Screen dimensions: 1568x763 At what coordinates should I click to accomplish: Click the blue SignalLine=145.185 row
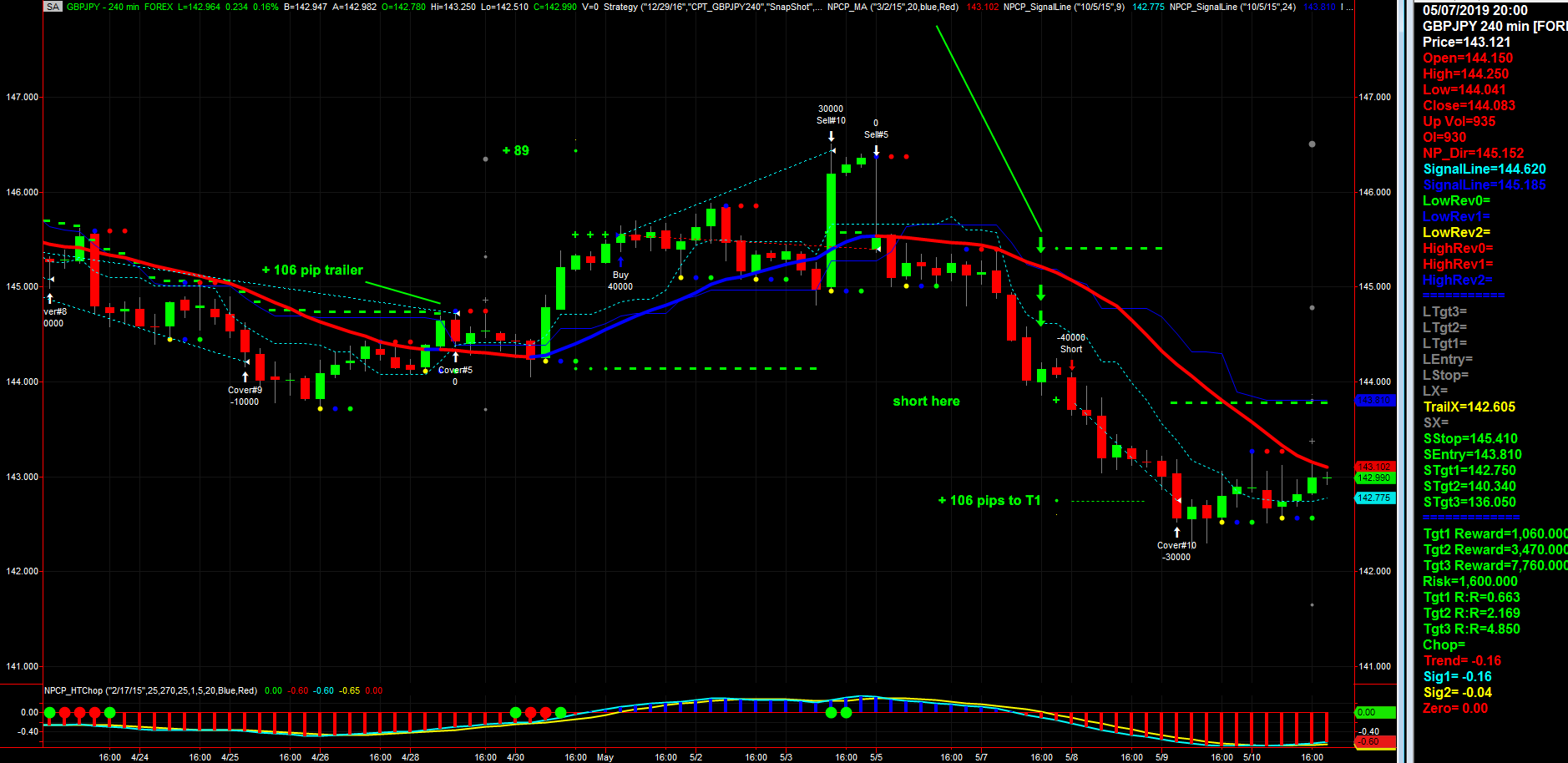tap(1485, 184)
